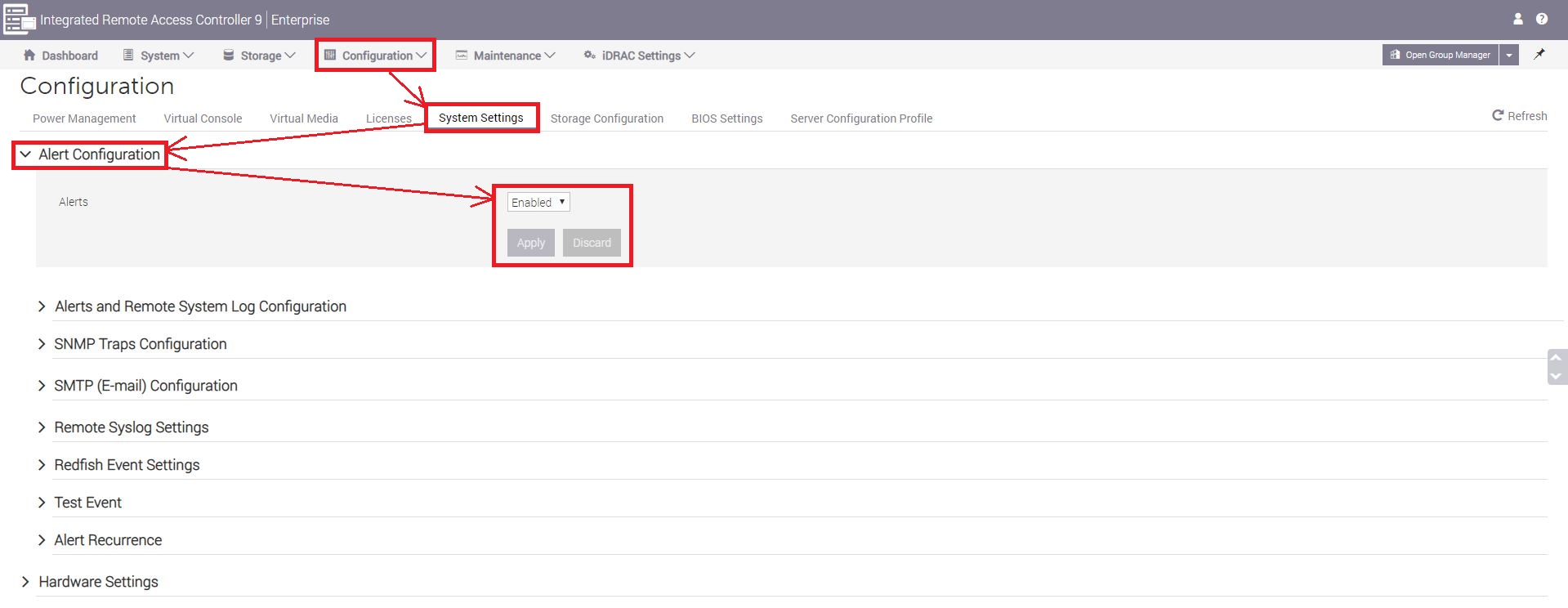Expand Redfish Event Settings
This screenshot has width=1568, height=608.
pos(118,465)
